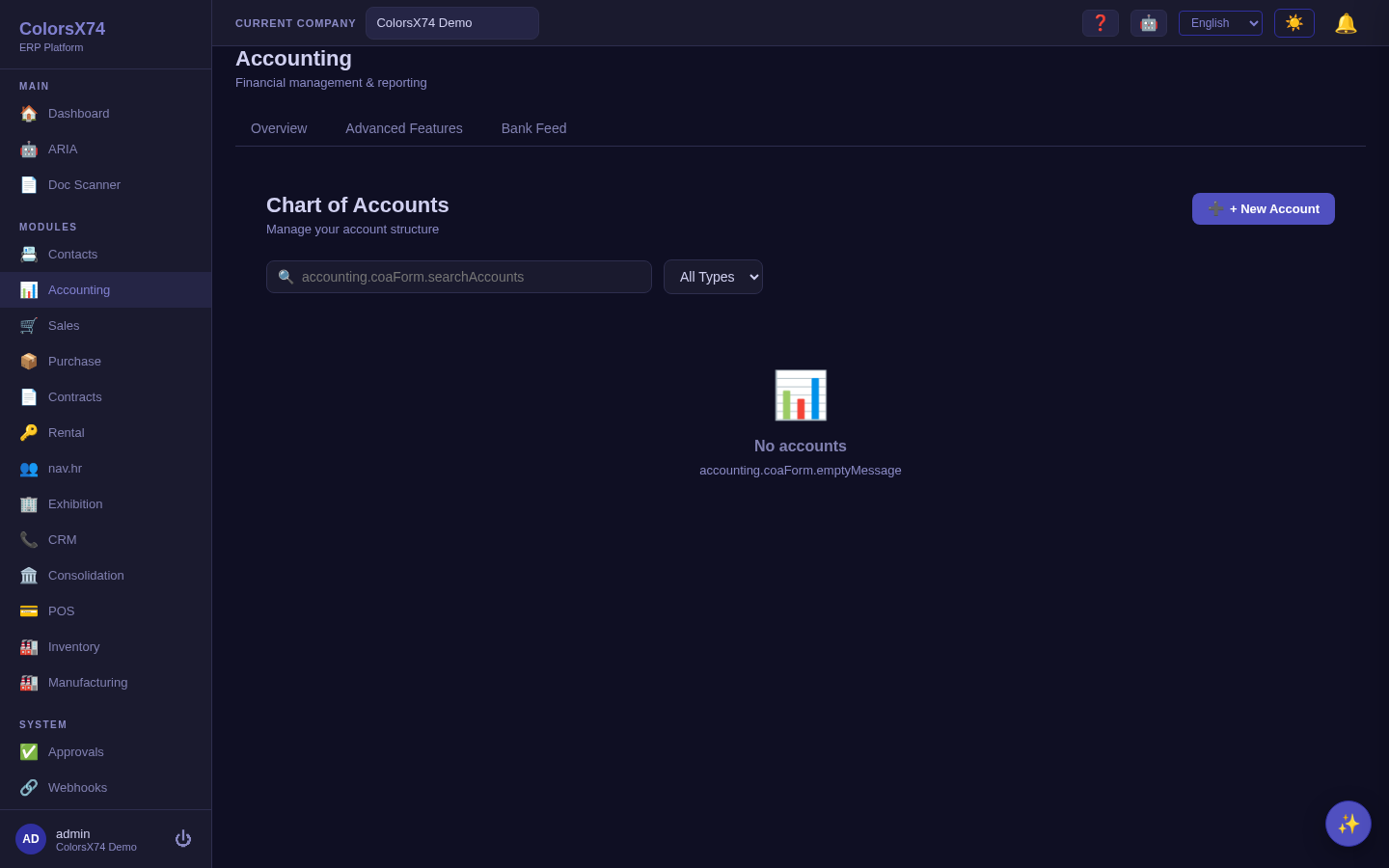
Task: Click the CRM phone icon
Action: (29, 540)
